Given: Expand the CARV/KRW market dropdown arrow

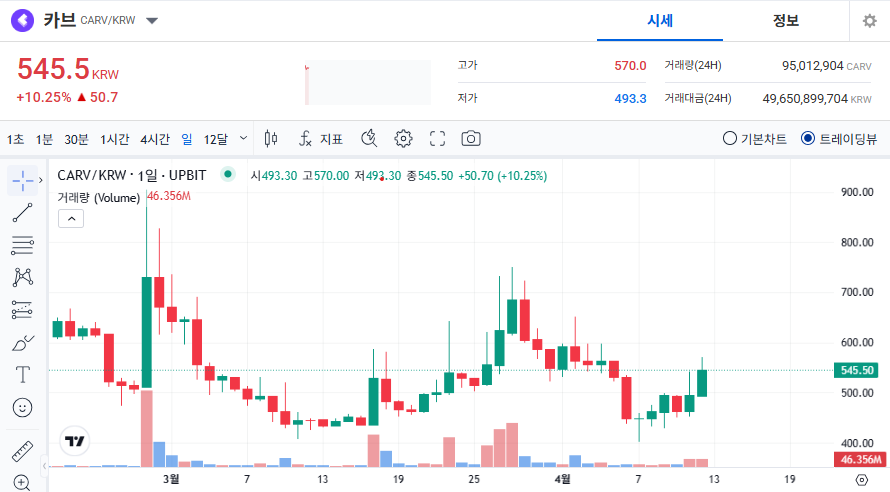Looking at the screenshot, I should click(x=152, y=21).
